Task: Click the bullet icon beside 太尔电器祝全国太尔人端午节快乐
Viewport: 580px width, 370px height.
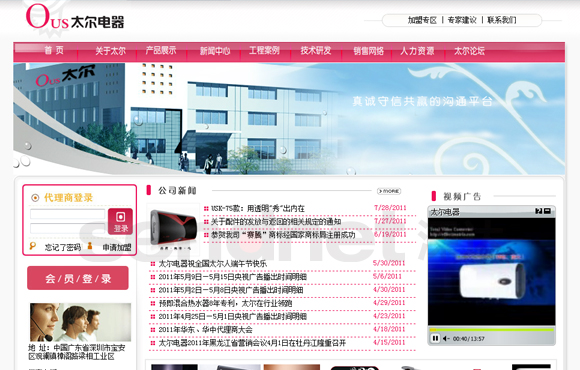Action: pos(153,264)
